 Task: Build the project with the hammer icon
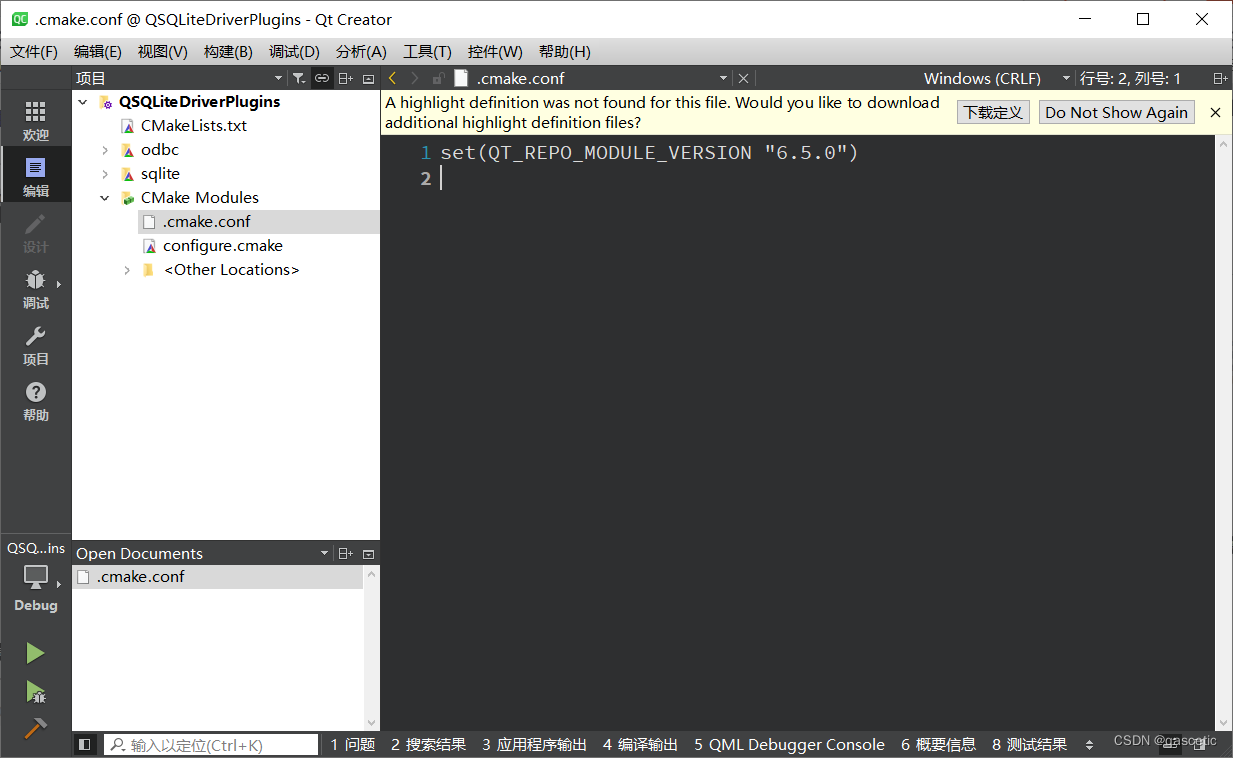pyautogui.click(x=35, y=729)
